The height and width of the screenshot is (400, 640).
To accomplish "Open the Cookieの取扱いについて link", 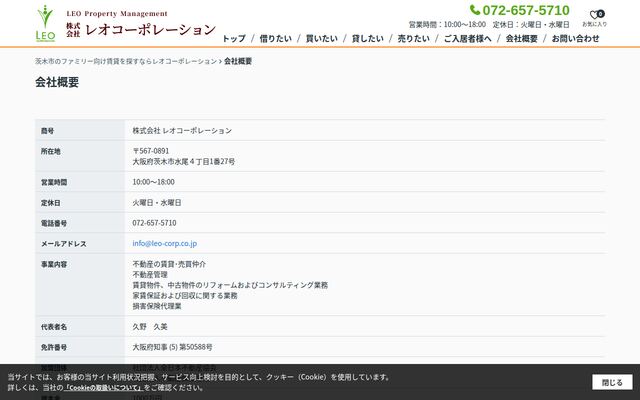I will 104,387.
